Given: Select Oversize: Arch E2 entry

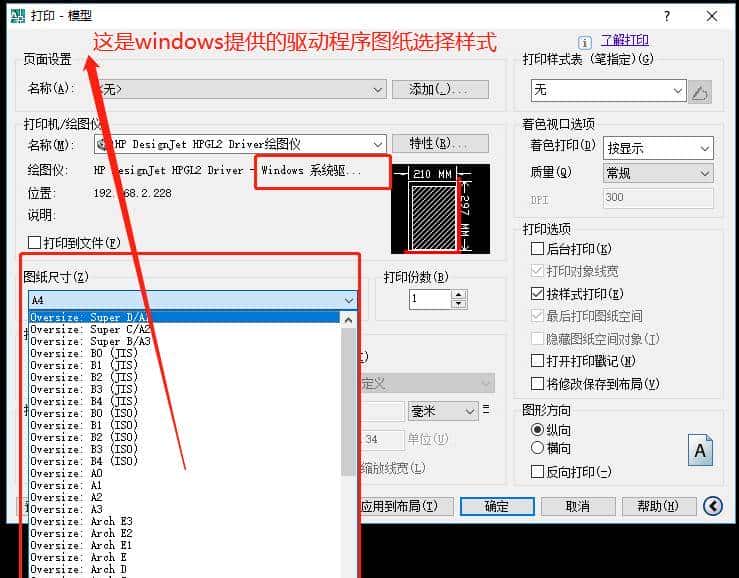Looking at the screenshot, I should (184, 533).
